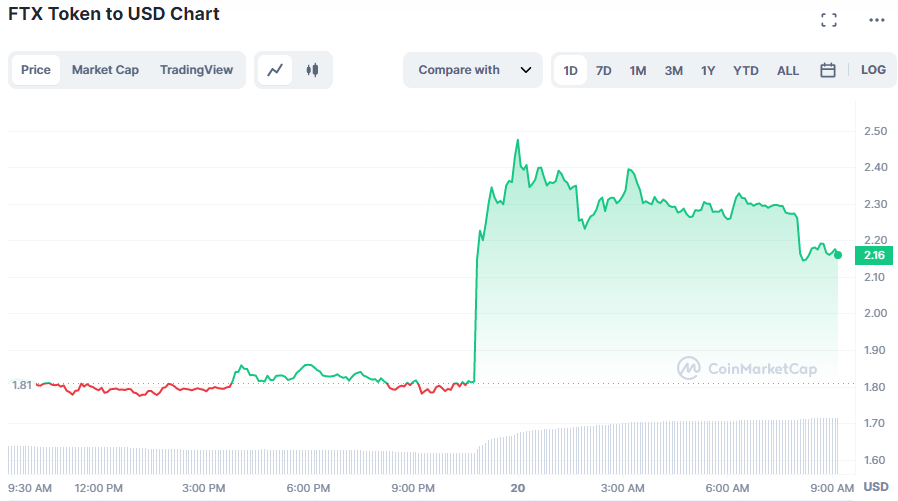This screenshot has height=501, width=898.
Task: Open the TradingView tab
Action: click(196, 70)
